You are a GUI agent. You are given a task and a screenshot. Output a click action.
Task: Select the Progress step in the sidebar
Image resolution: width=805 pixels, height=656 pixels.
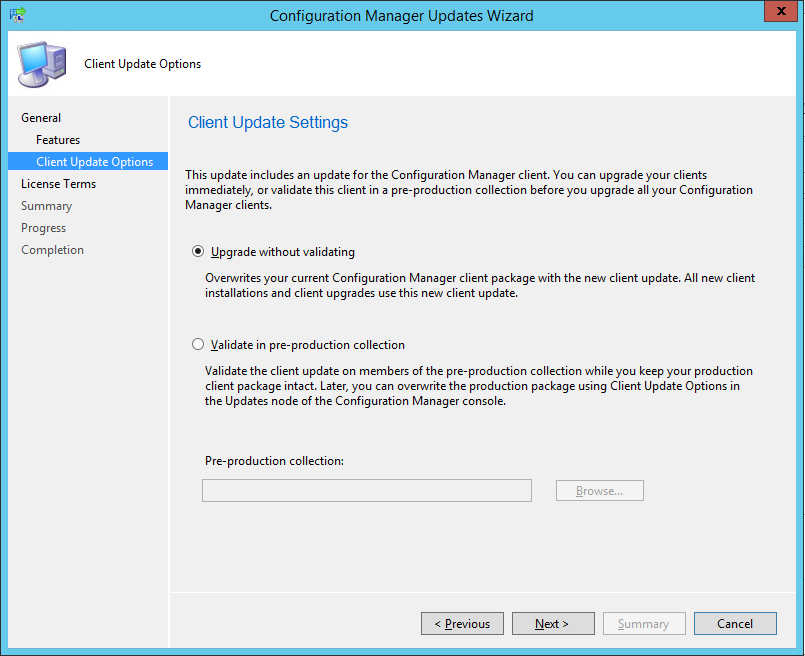point(44,228)
